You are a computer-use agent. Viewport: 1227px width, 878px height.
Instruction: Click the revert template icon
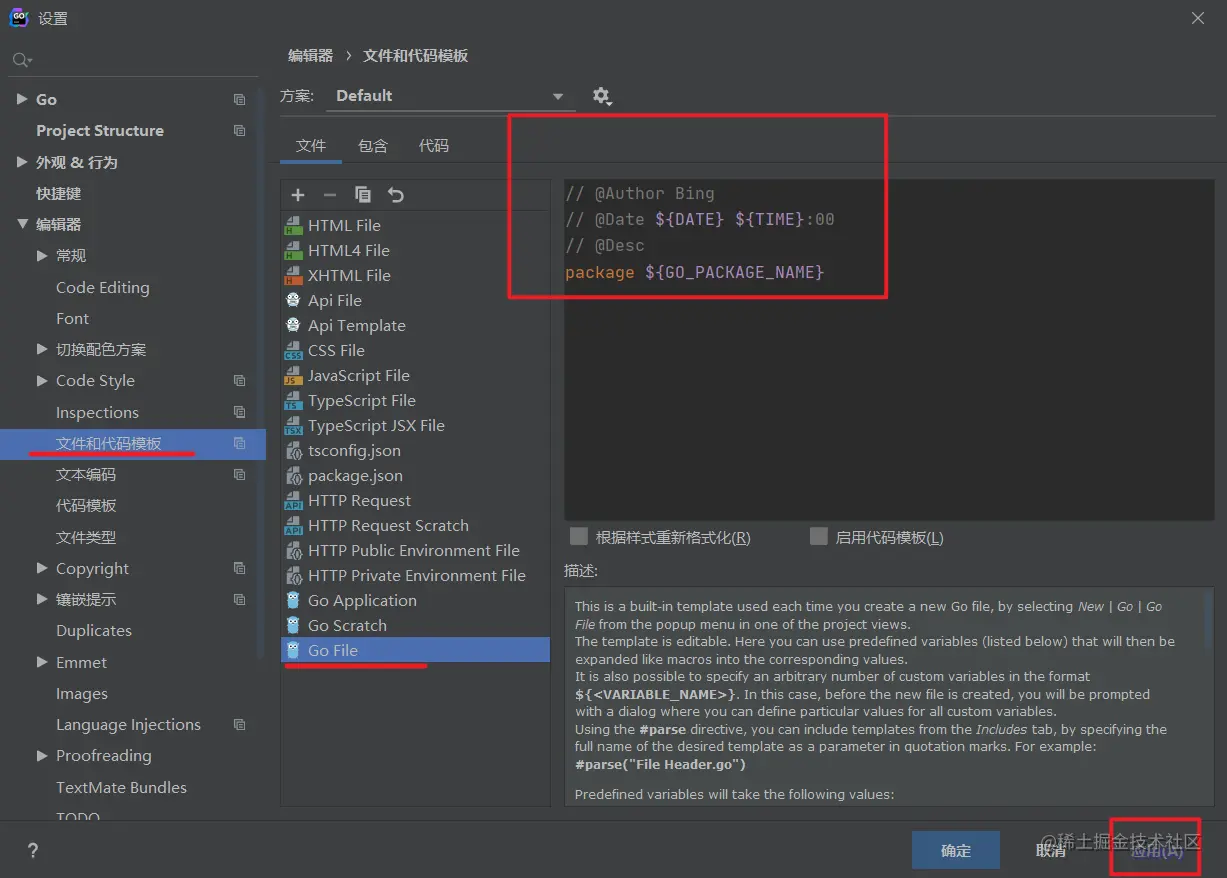[x=396, y=195]
